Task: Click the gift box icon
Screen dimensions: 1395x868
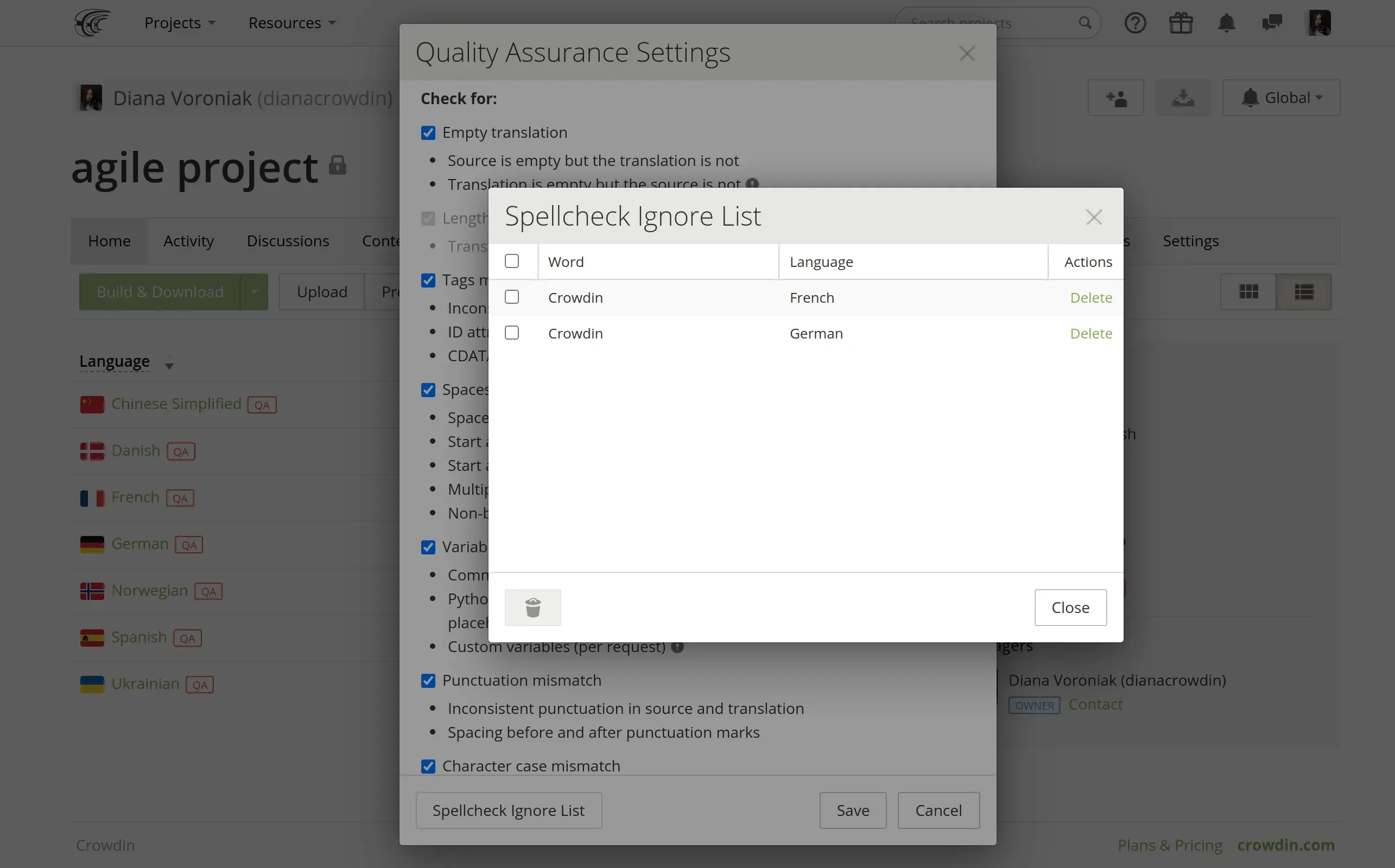Action: pos(1181,23)
